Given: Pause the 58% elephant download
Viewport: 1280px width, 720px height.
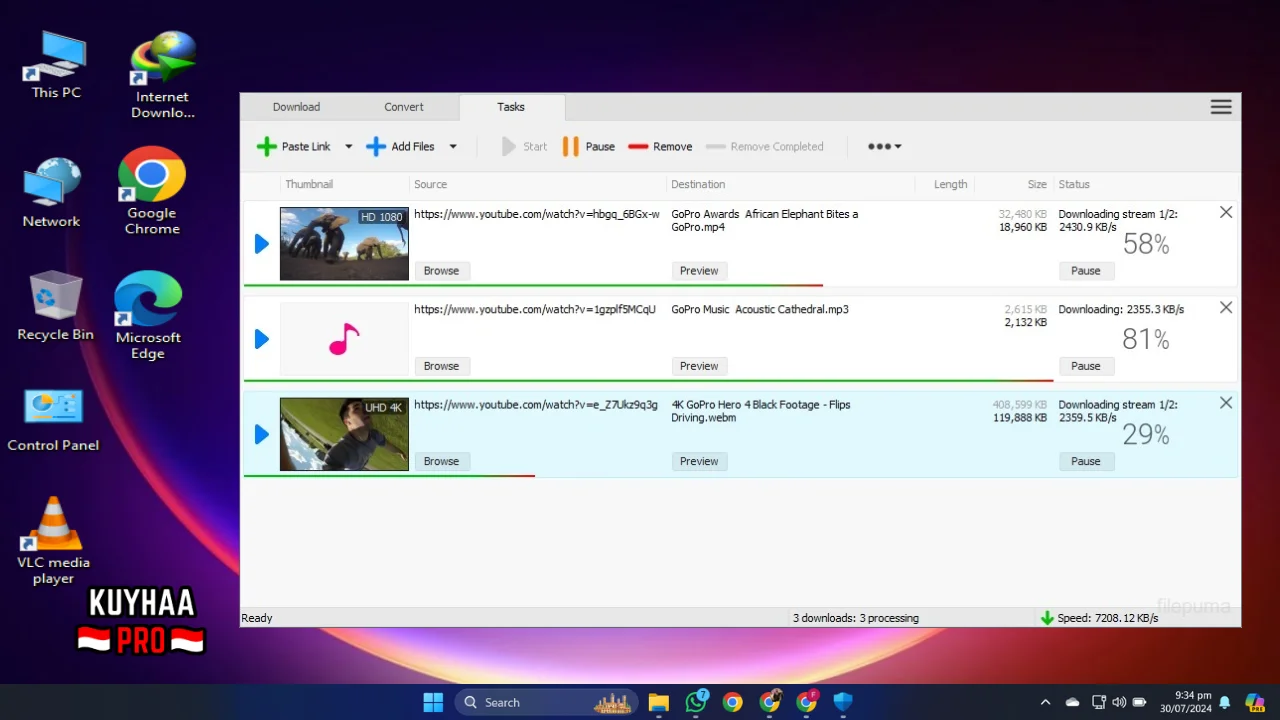Looking at the screenshot, I should tap(1086, 271).
